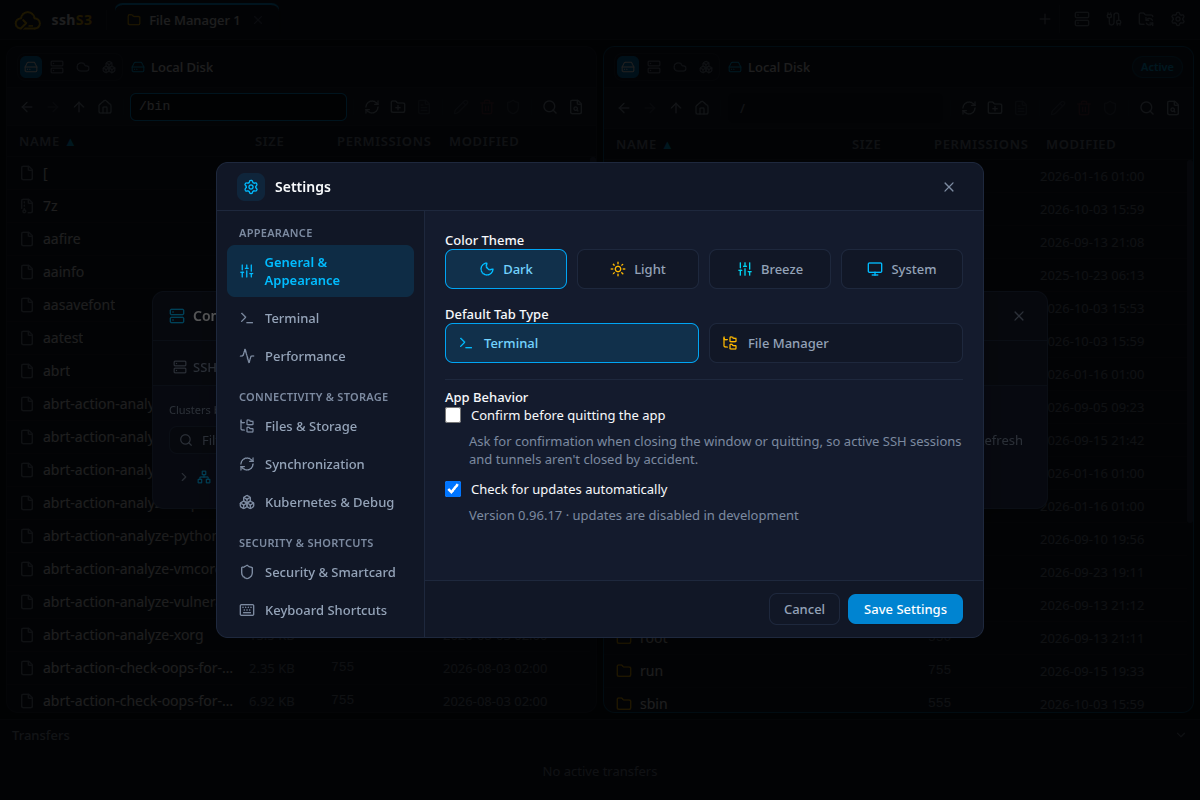Open Performance settings section
Image resolution: width=1200 pixels, height=800 pixels.
tap(320, 356)
